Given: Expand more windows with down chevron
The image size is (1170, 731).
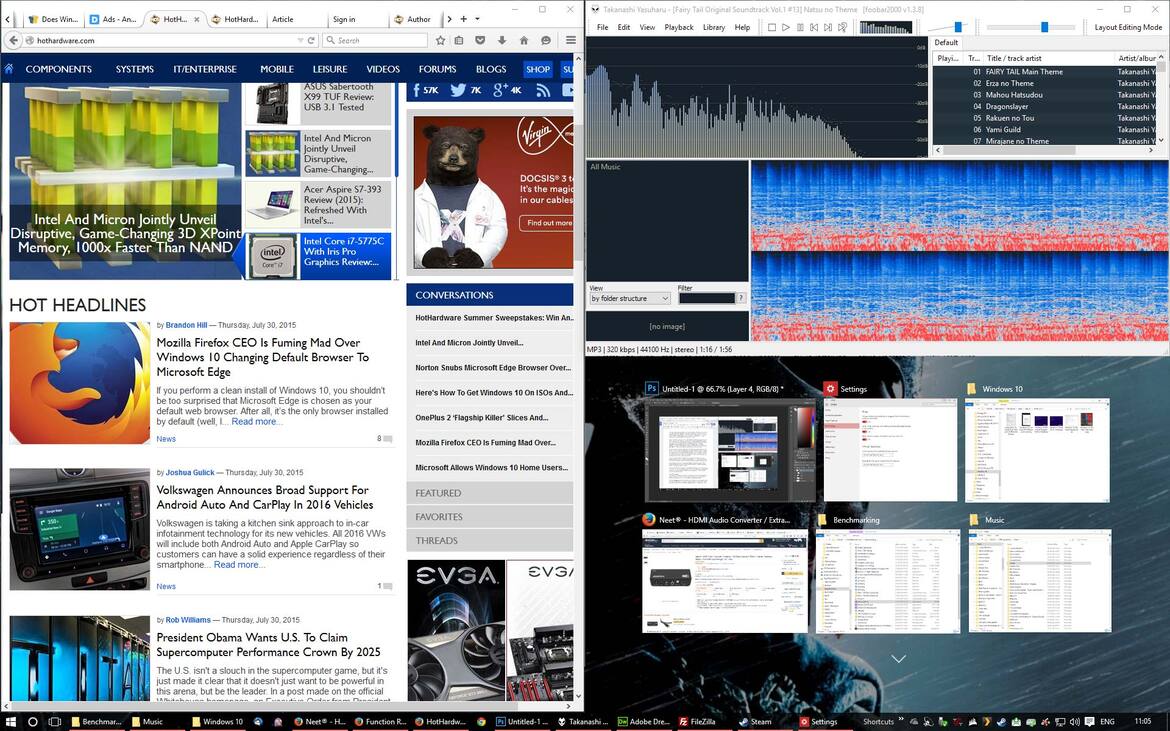Looking at the screenshot, I should tap(898, 659).
